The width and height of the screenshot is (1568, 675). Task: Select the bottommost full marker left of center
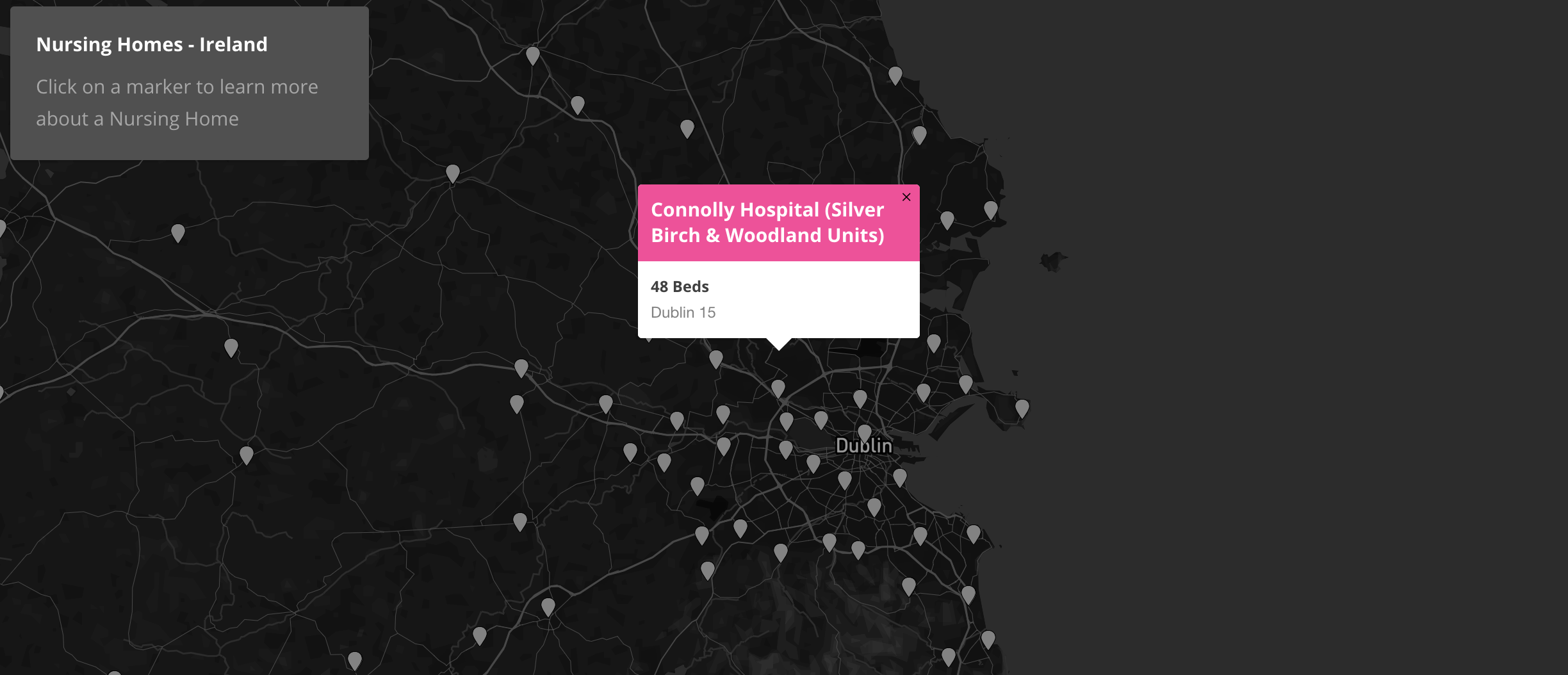tap(355, 660)
